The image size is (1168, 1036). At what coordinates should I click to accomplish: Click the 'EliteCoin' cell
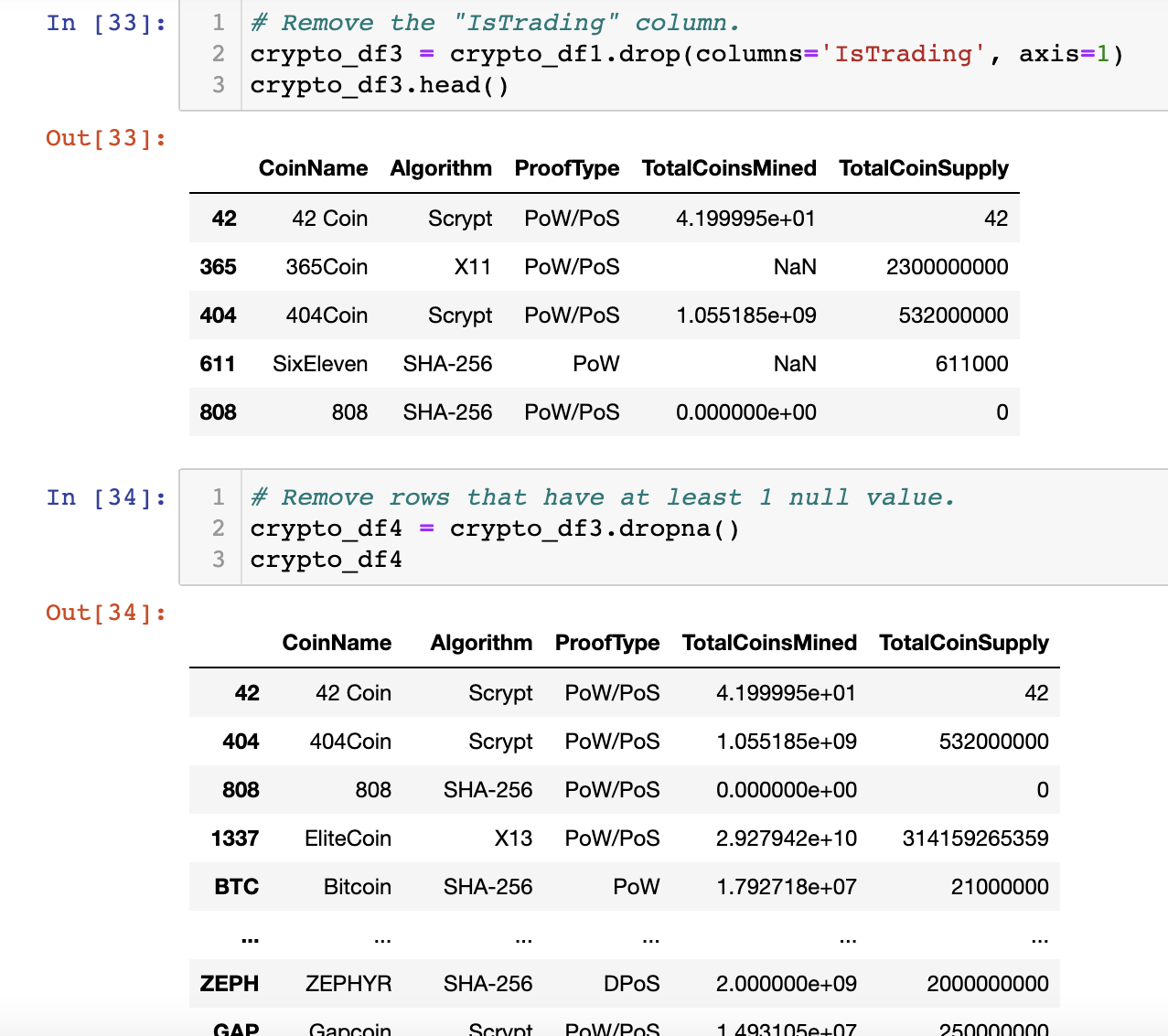click(348, 838)
